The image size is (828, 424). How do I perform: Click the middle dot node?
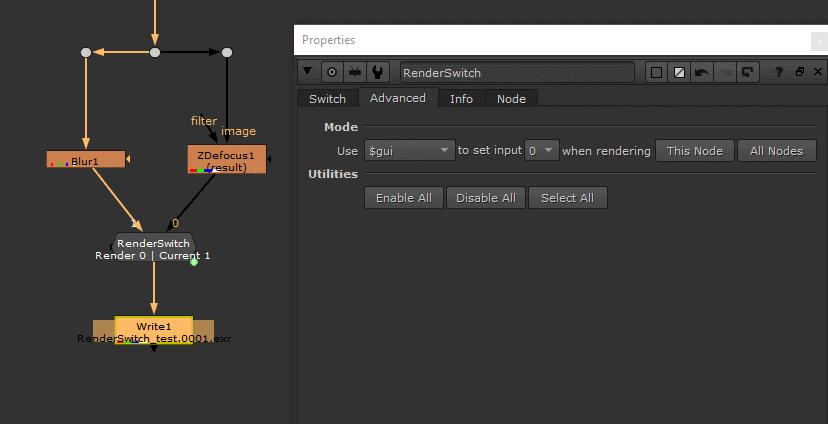tap(155, 52)
